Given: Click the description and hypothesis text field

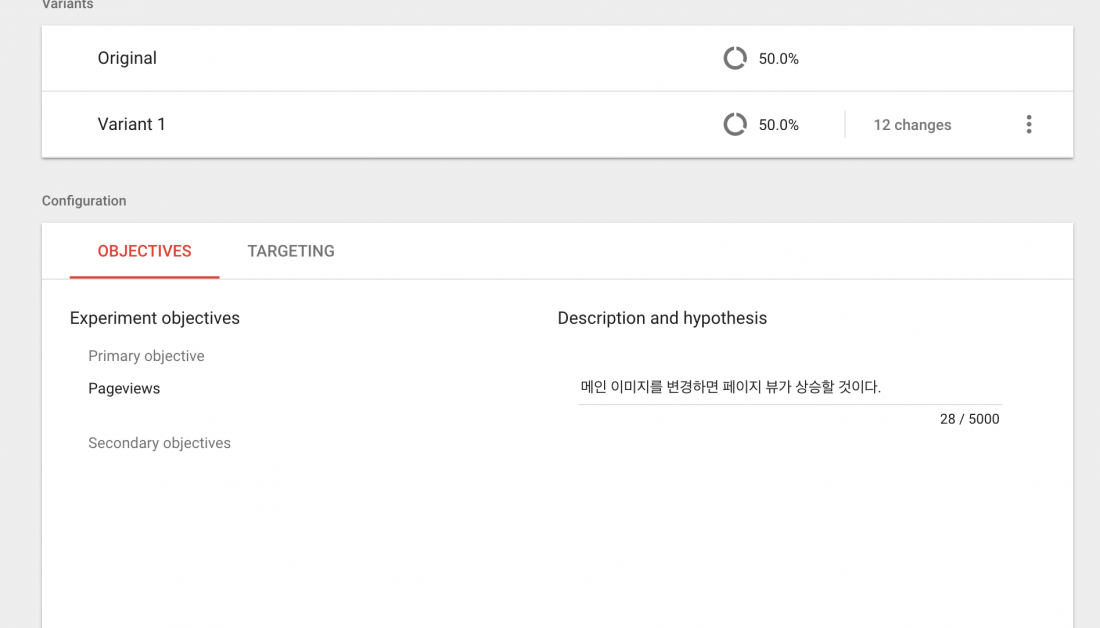Looking at the screenshot, I should (789, 386).
